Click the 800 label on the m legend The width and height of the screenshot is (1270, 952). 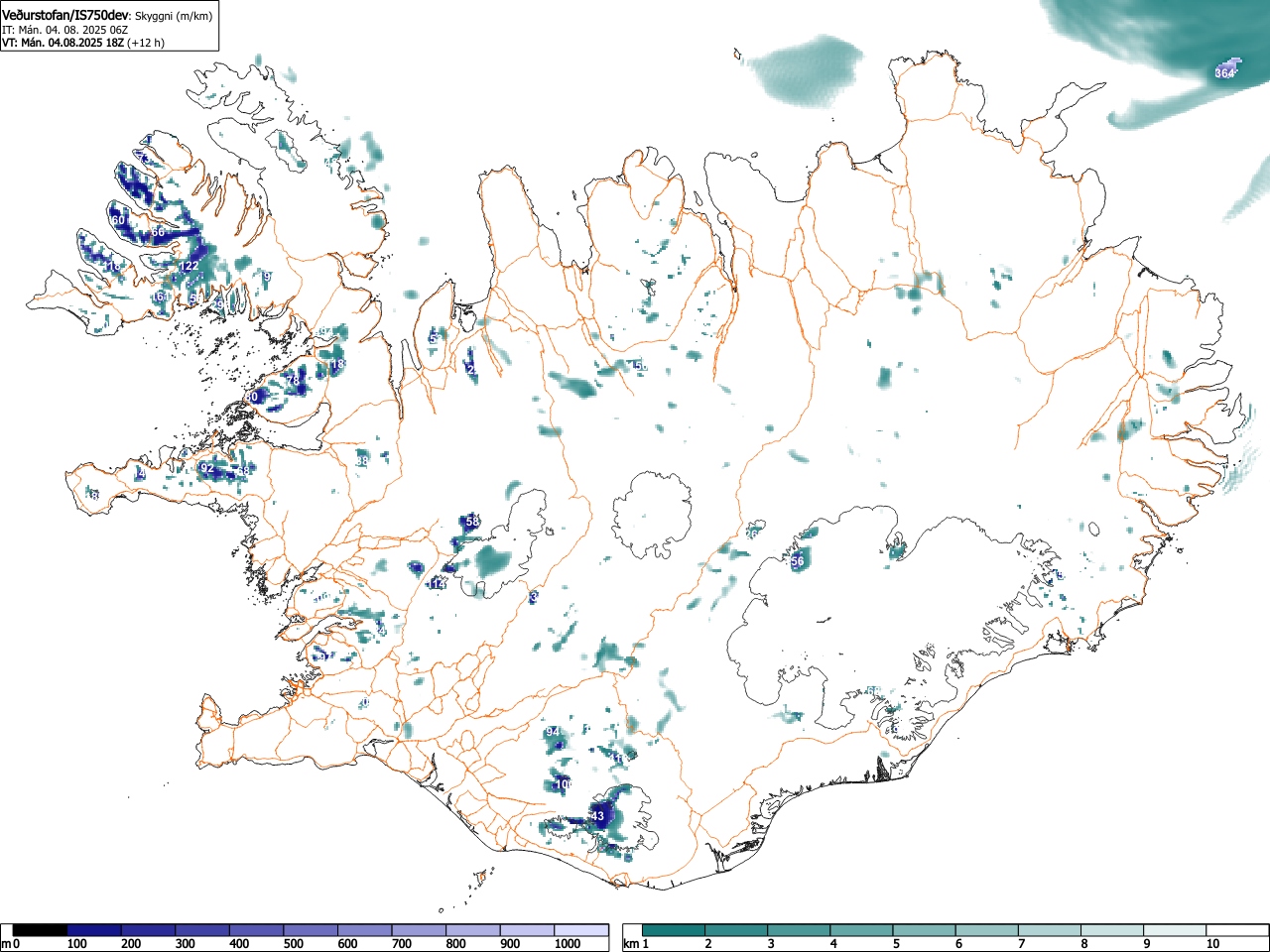pos(455,944)
